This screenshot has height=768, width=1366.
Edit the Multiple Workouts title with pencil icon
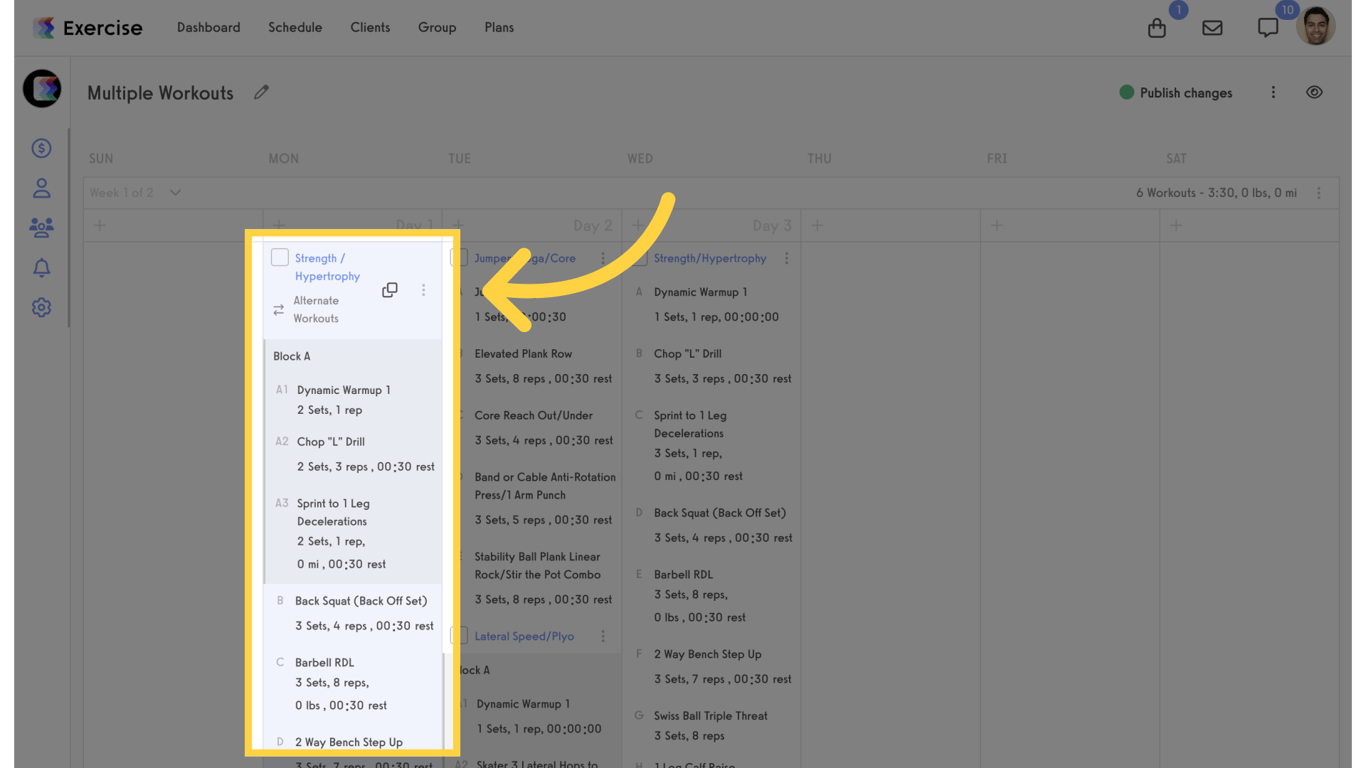pyautogui.click(x=261, y=92)
